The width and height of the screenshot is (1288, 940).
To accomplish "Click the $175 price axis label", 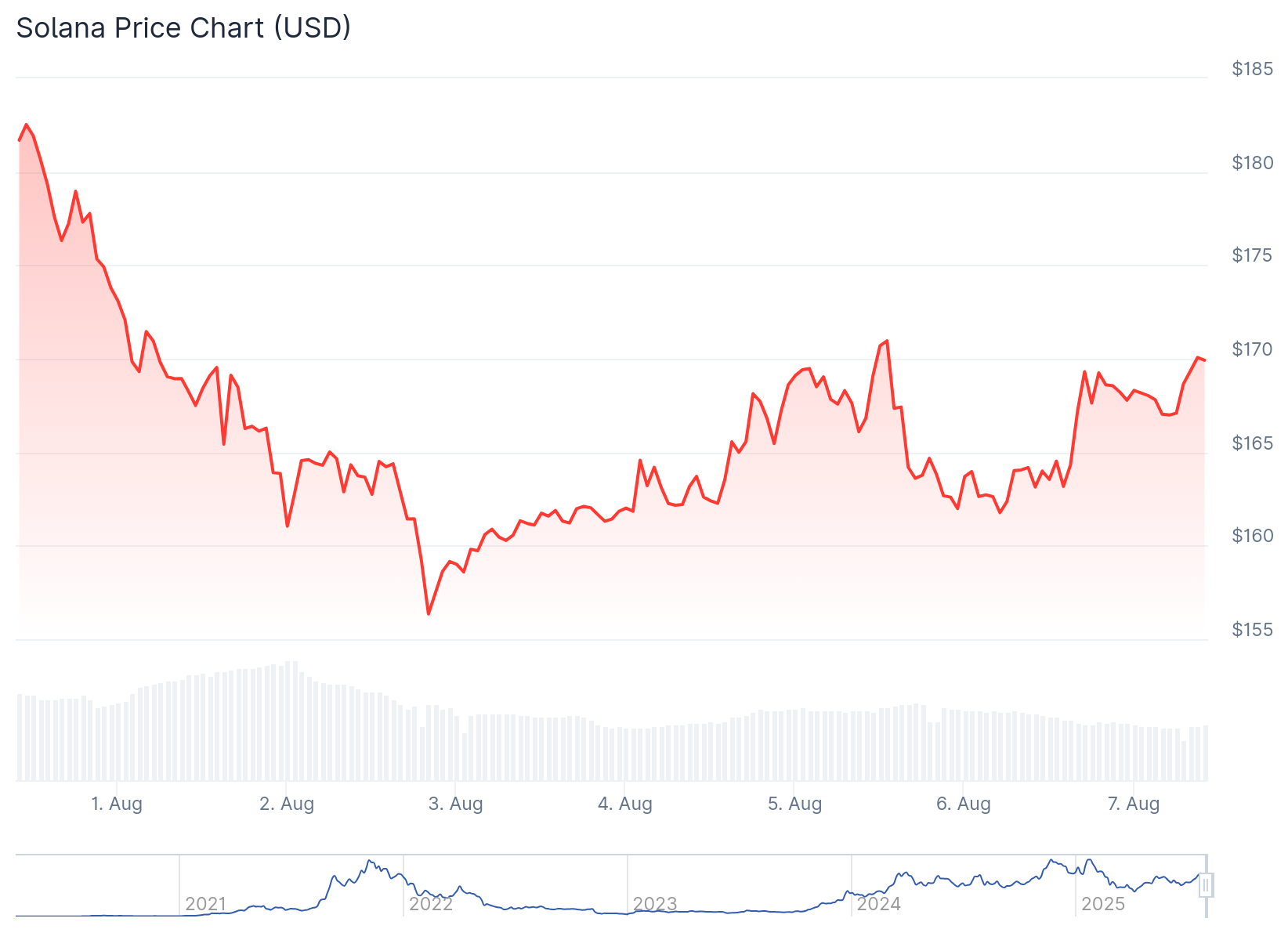I will [1253, 255].
